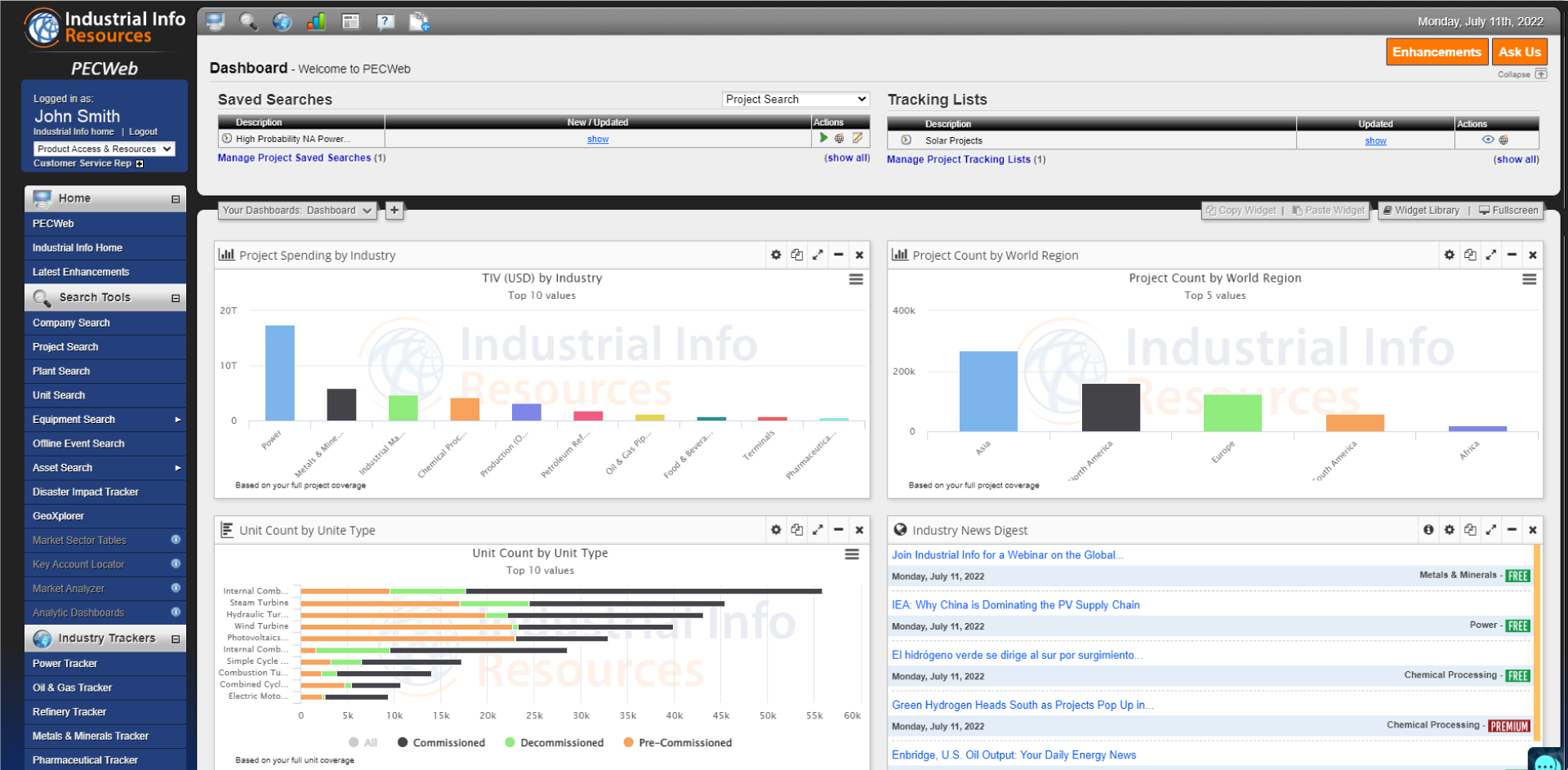
Task: Open Manage Project Saved Searches link
Action: click(x=294, y=158)
